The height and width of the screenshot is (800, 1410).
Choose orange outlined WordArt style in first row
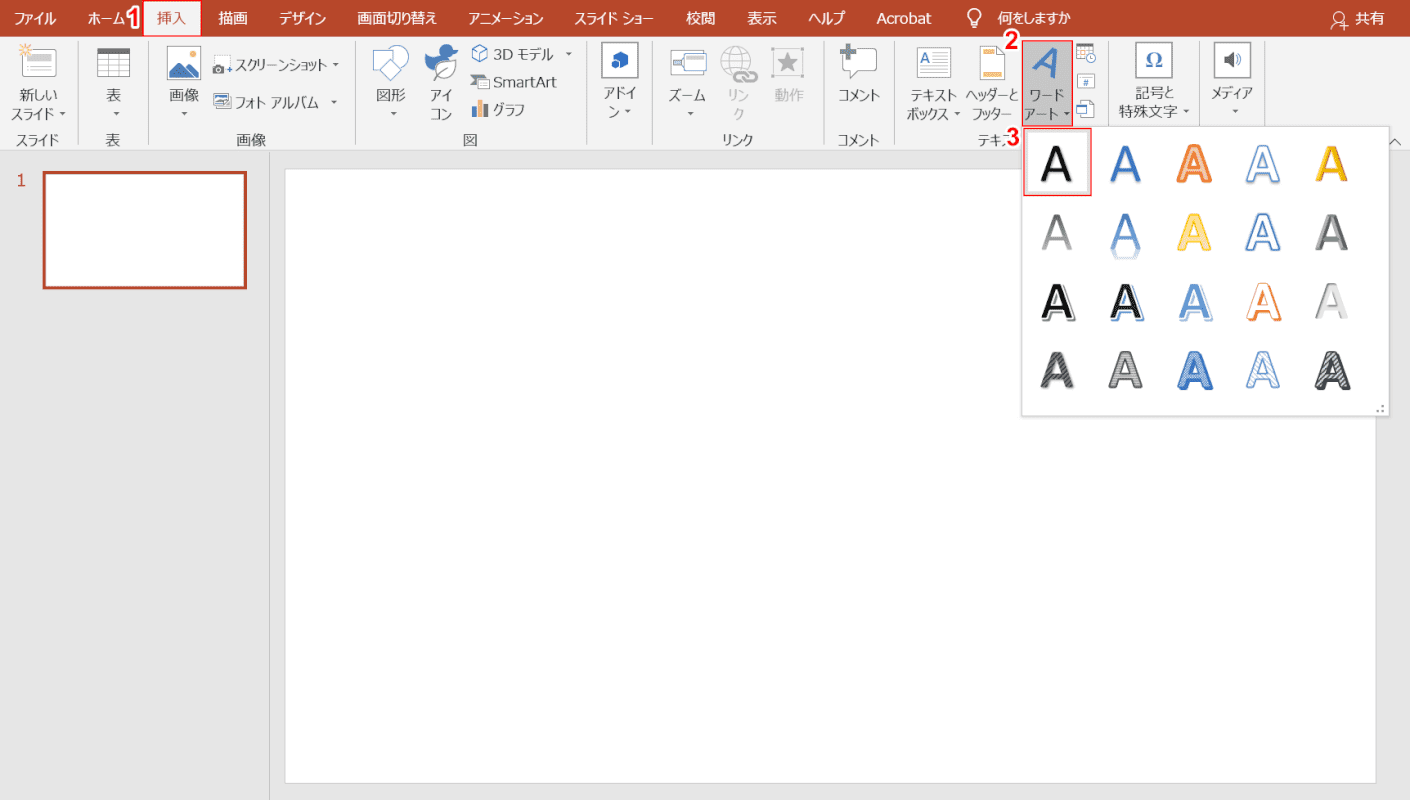coord(1195,163)
